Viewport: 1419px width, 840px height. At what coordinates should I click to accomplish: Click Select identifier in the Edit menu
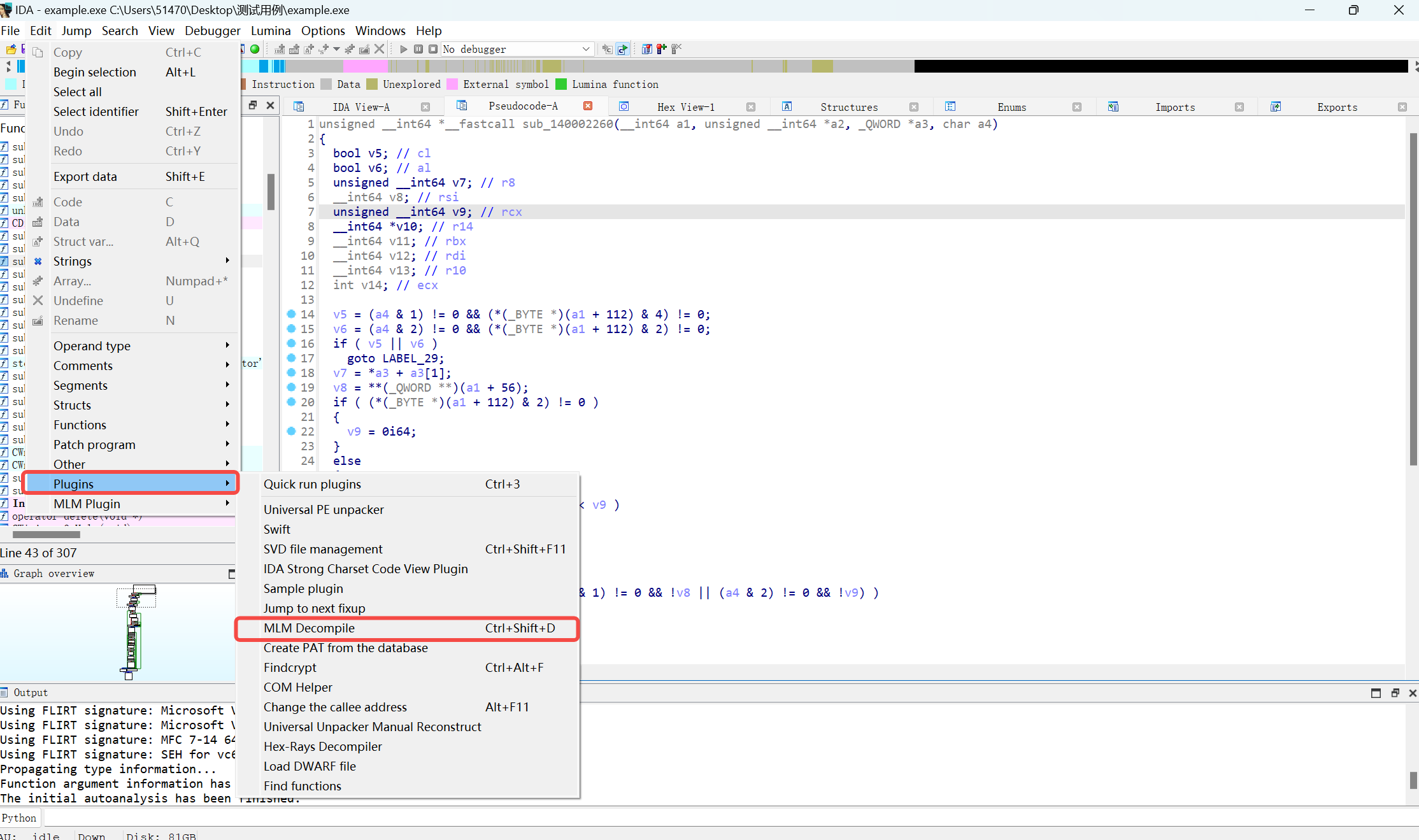tap(132, 111)
